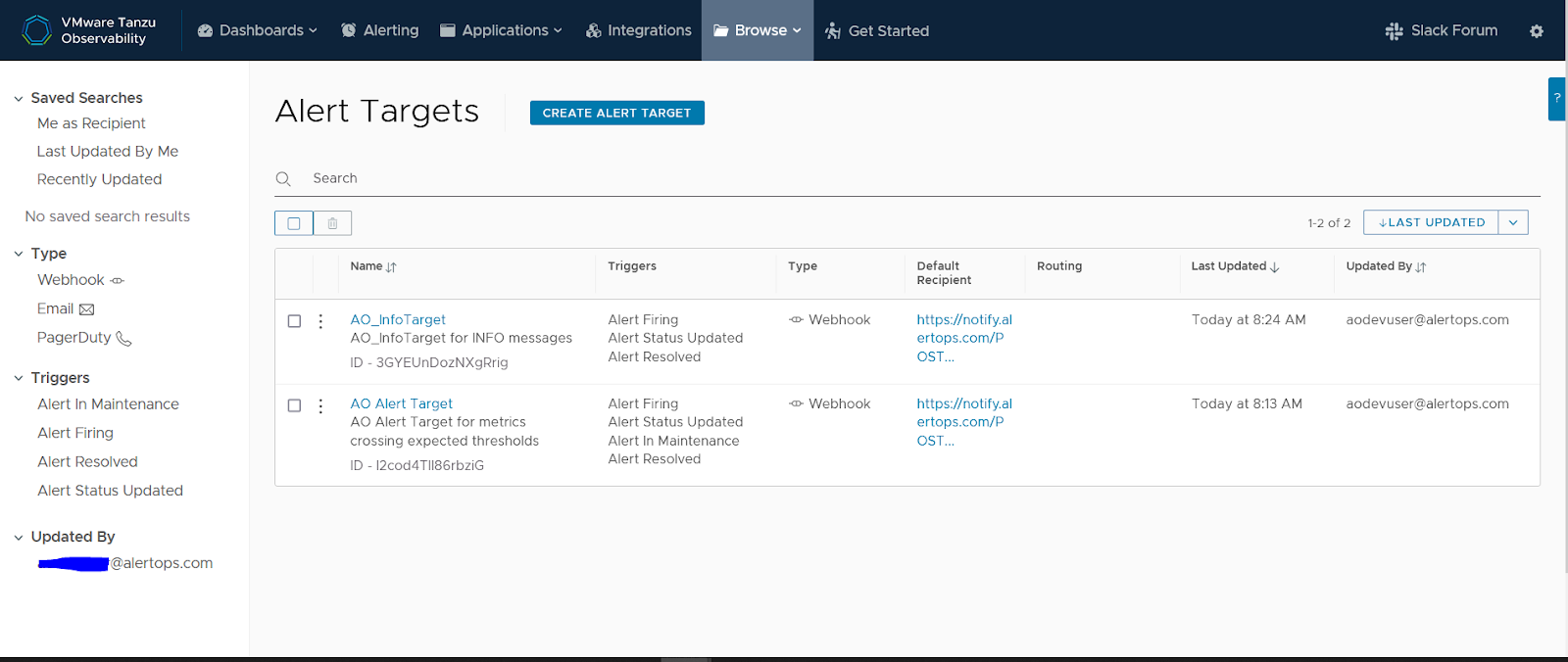Click the Create Alert Target button

616,113
